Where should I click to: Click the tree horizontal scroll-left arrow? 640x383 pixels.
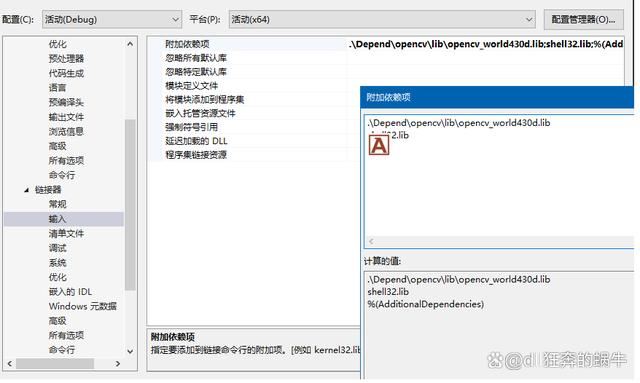[x=10, y=363]
